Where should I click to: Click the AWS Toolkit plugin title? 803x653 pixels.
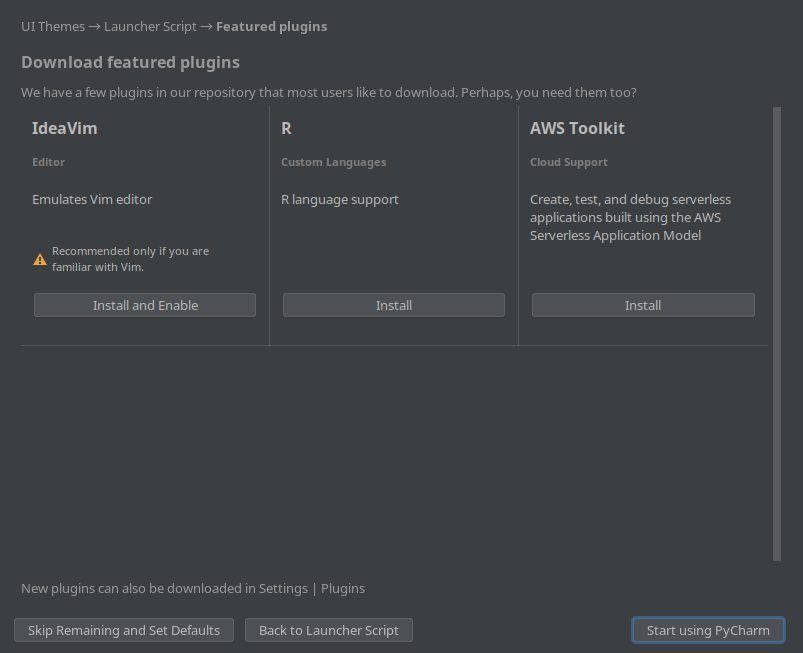click(577, 128)
